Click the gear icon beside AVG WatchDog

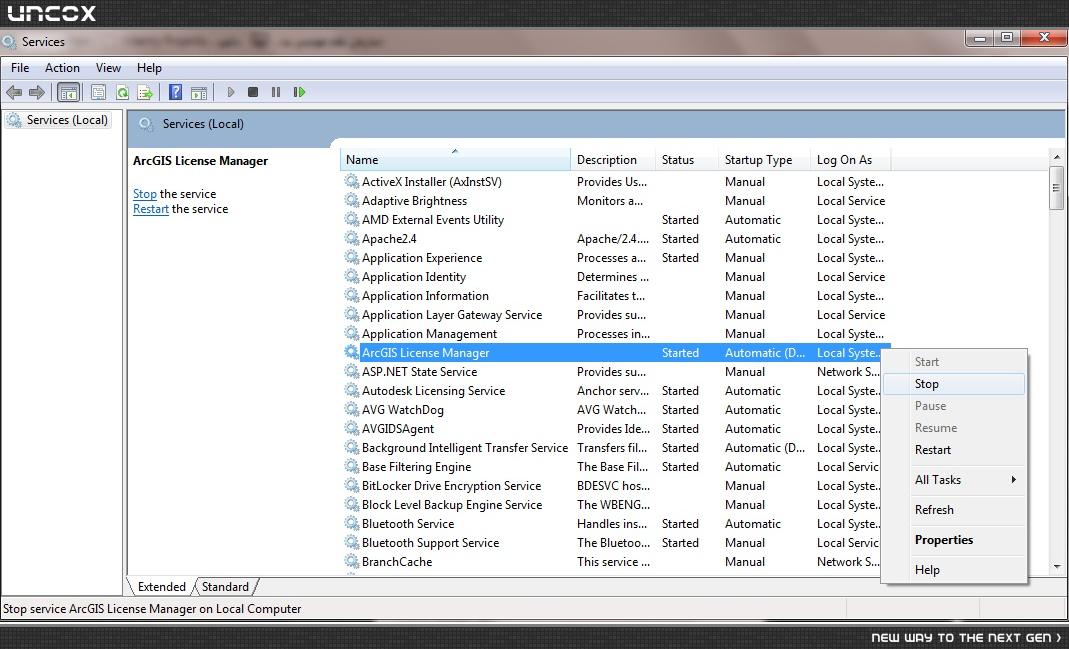351,410
